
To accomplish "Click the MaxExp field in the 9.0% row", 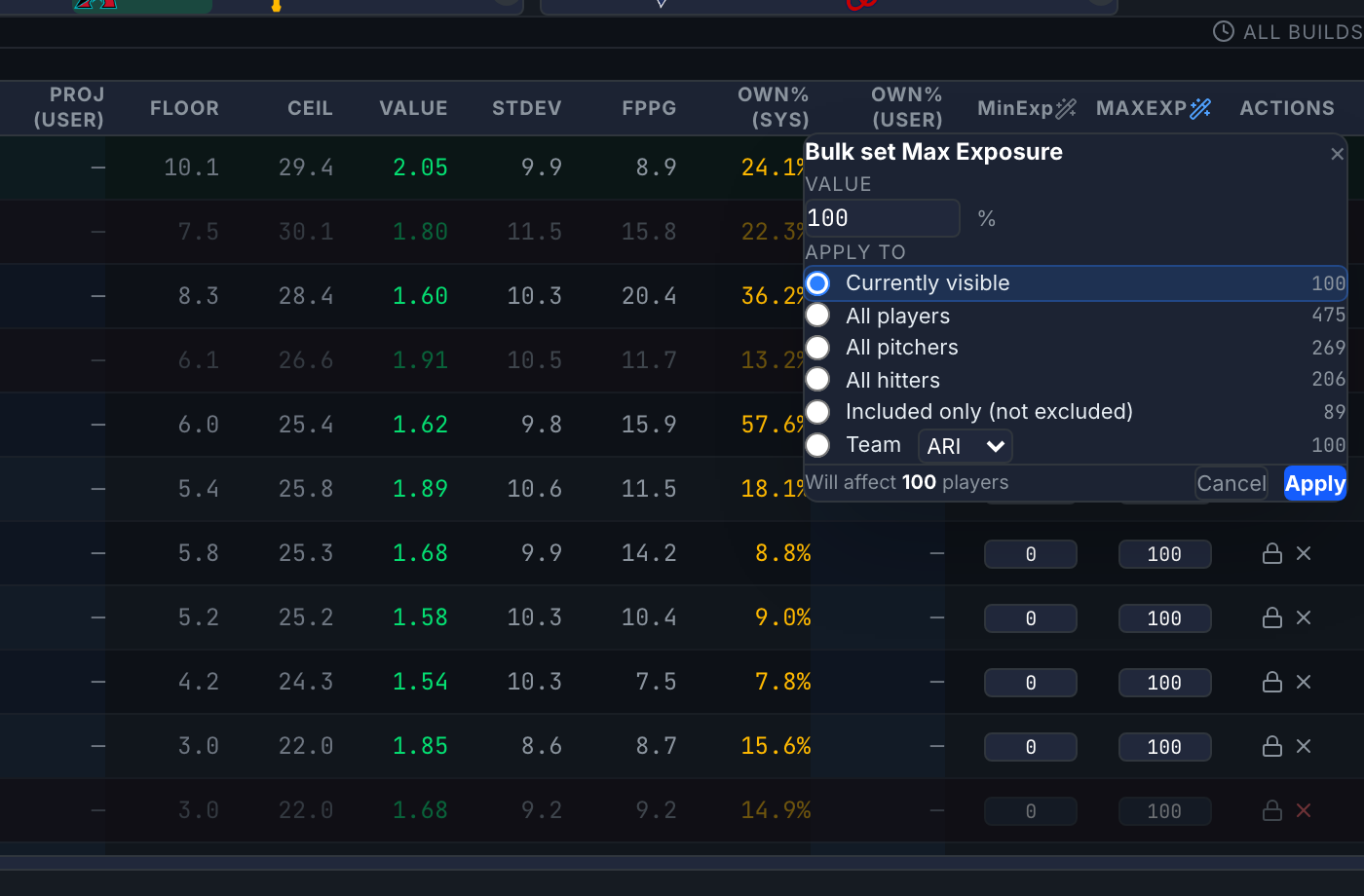I will tap(1164, 618).
